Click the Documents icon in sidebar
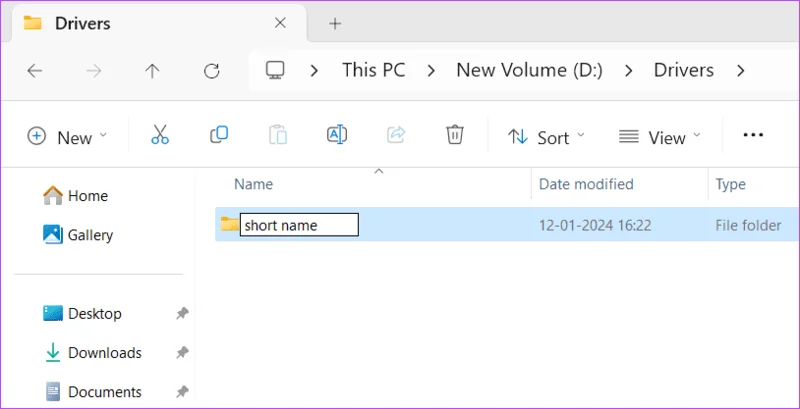The image size is (800, 409). click(53, 392)
